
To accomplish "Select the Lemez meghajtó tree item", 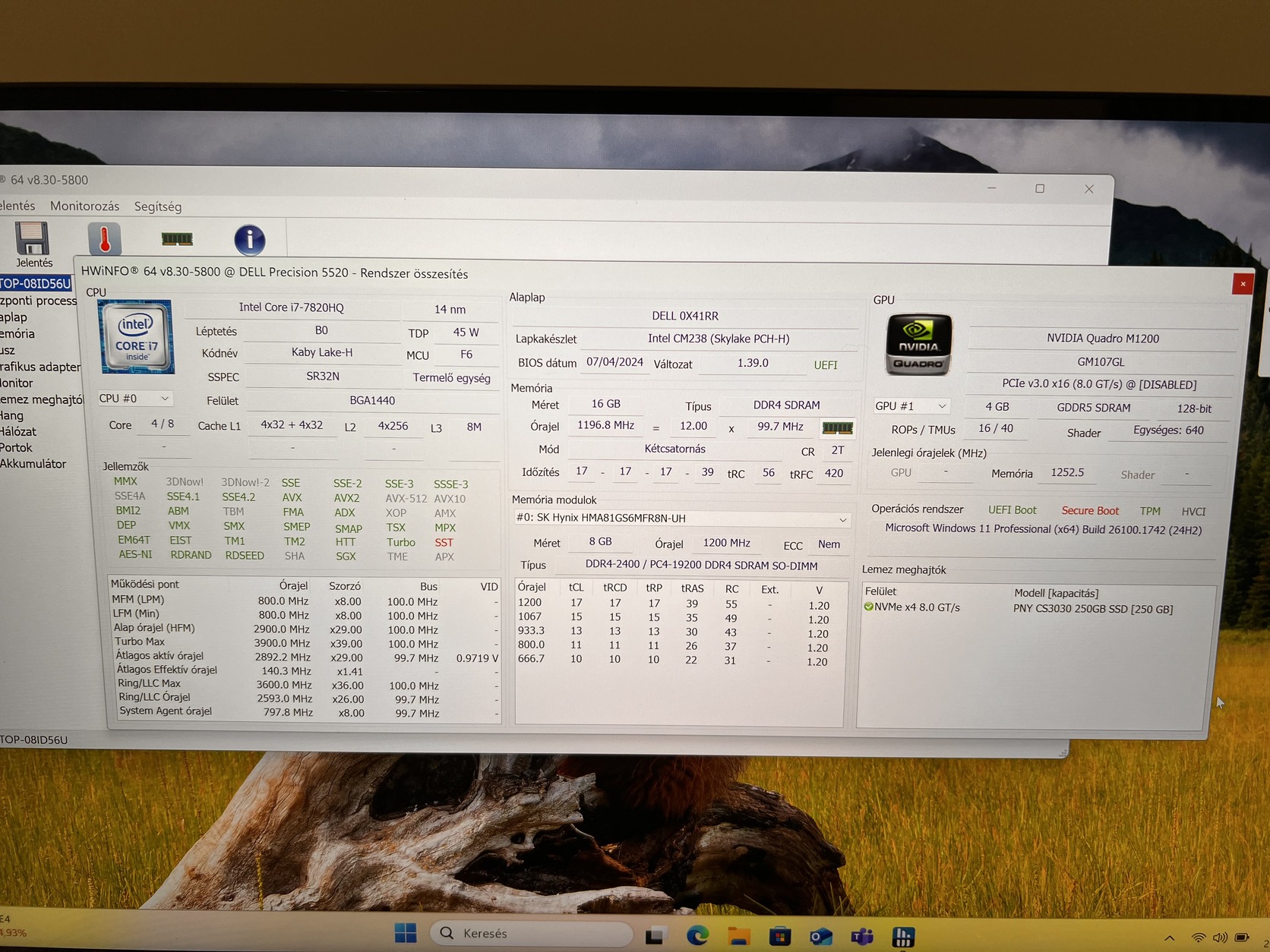I will tap(41, 399).
